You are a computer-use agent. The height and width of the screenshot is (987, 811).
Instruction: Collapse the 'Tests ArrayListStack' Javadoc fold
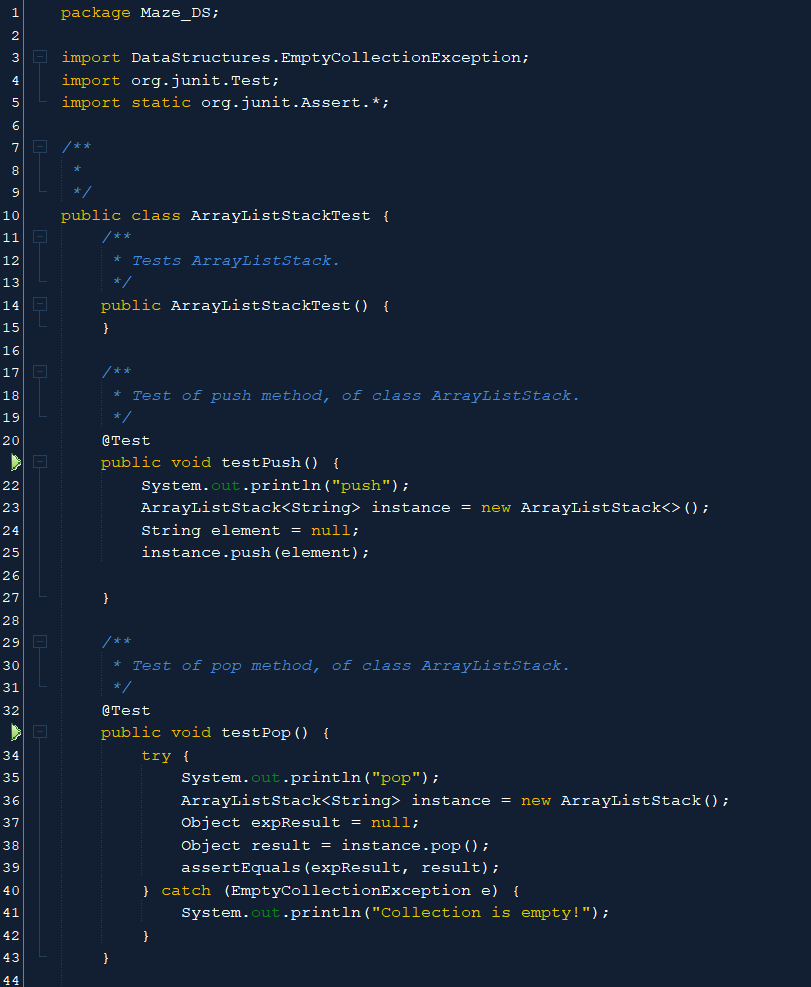38,236
